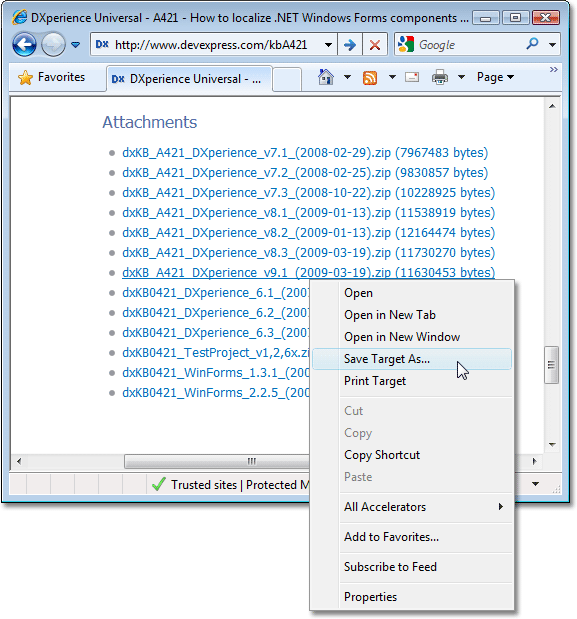Click the orange RSS feeds icon
The image size is (577, 619).
(x=370, y=78)
